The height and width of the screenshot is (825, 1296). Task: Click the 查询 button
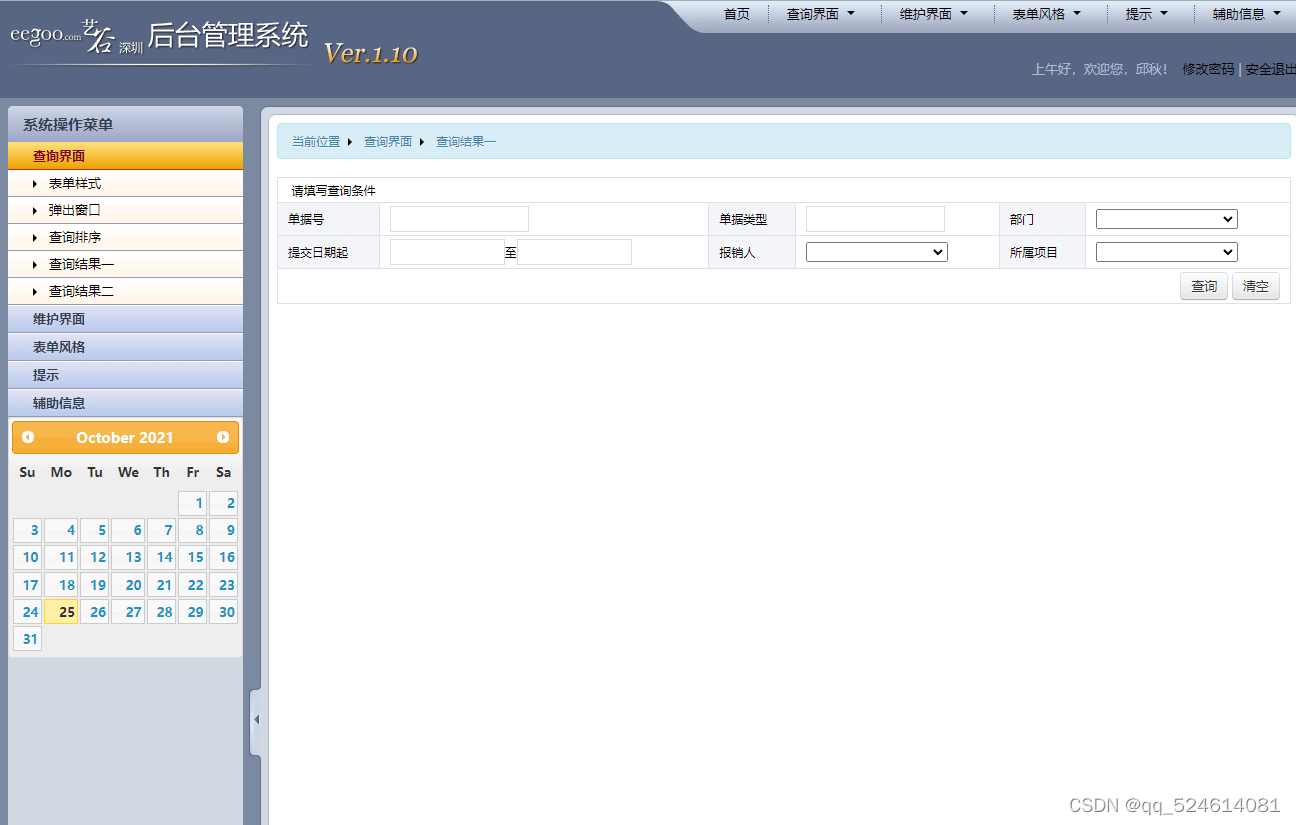click(1203, 286)
